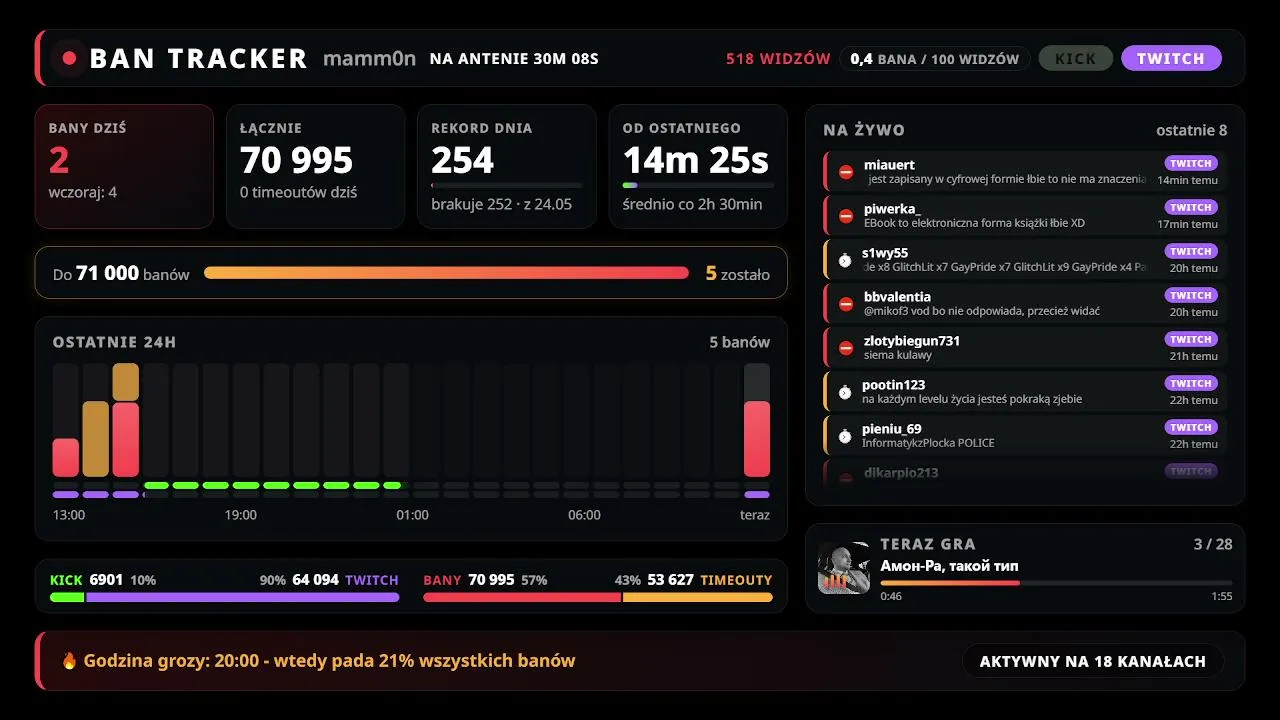Click the 71 000 bans milestone progress bar

pyautogui.click(x=446, y=273)
